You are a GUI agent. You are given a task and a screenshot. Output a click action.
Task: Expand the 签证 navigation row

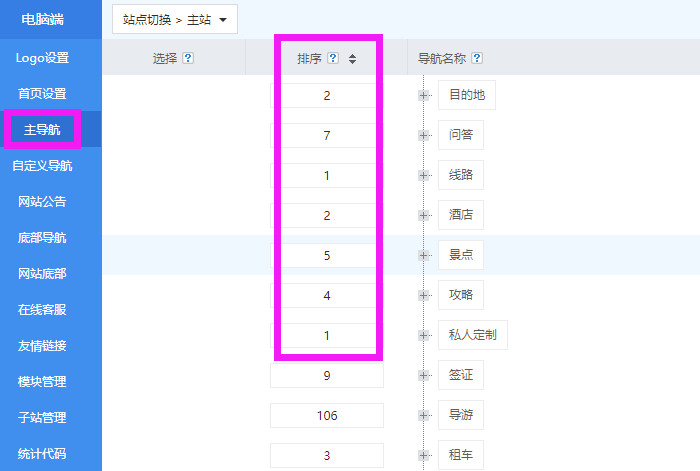(x=424, y=375)
